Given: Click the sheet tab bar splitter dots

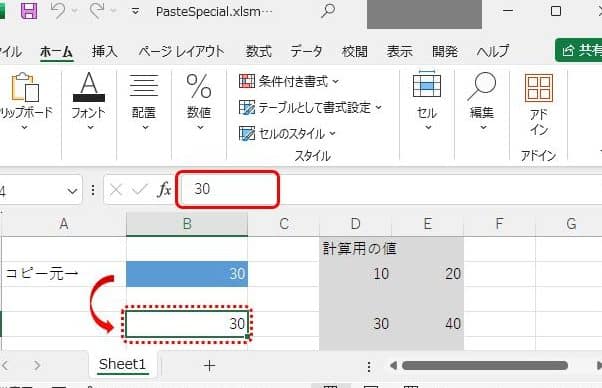Looking at the screenshot, I should pyautogui.click(x=369, y=367).
